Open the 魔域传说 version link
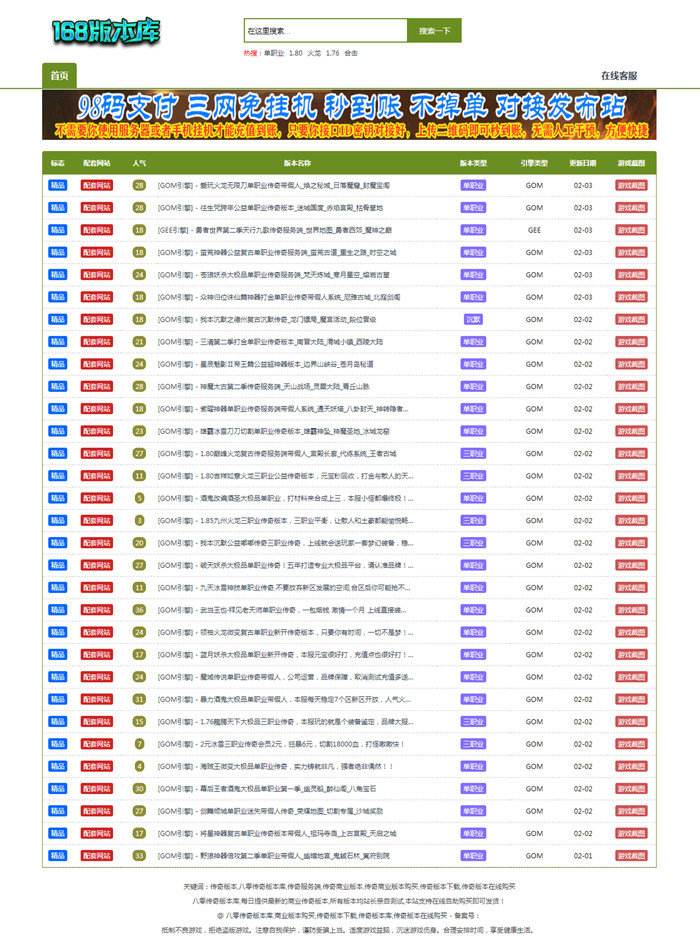The height and width of the screenshot is (943, 700). pos(286,677)
